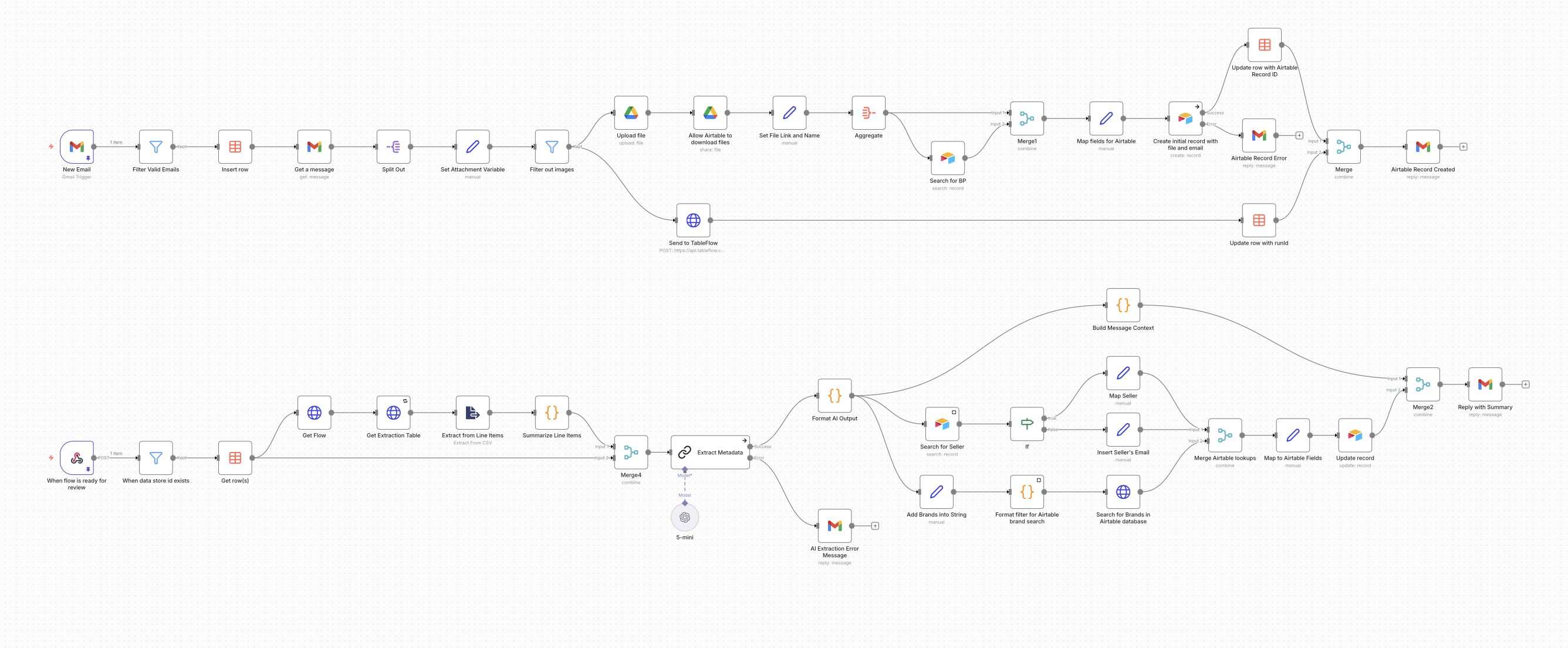Click the Success output dot of Extract Metadata

pos(751,447)
